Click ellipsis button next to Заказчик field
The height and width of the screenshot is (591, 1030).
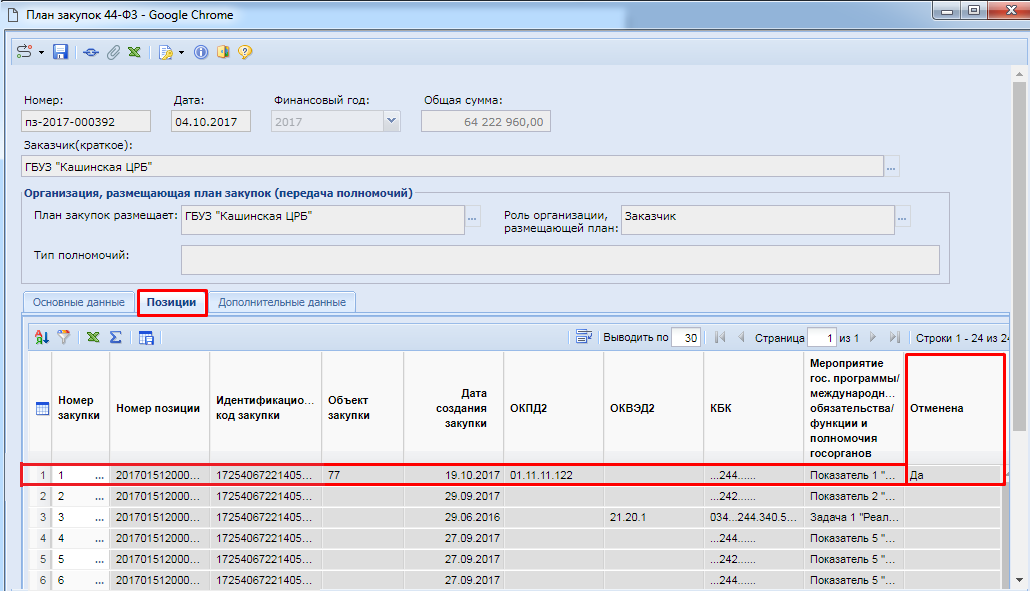pos(892,166)
